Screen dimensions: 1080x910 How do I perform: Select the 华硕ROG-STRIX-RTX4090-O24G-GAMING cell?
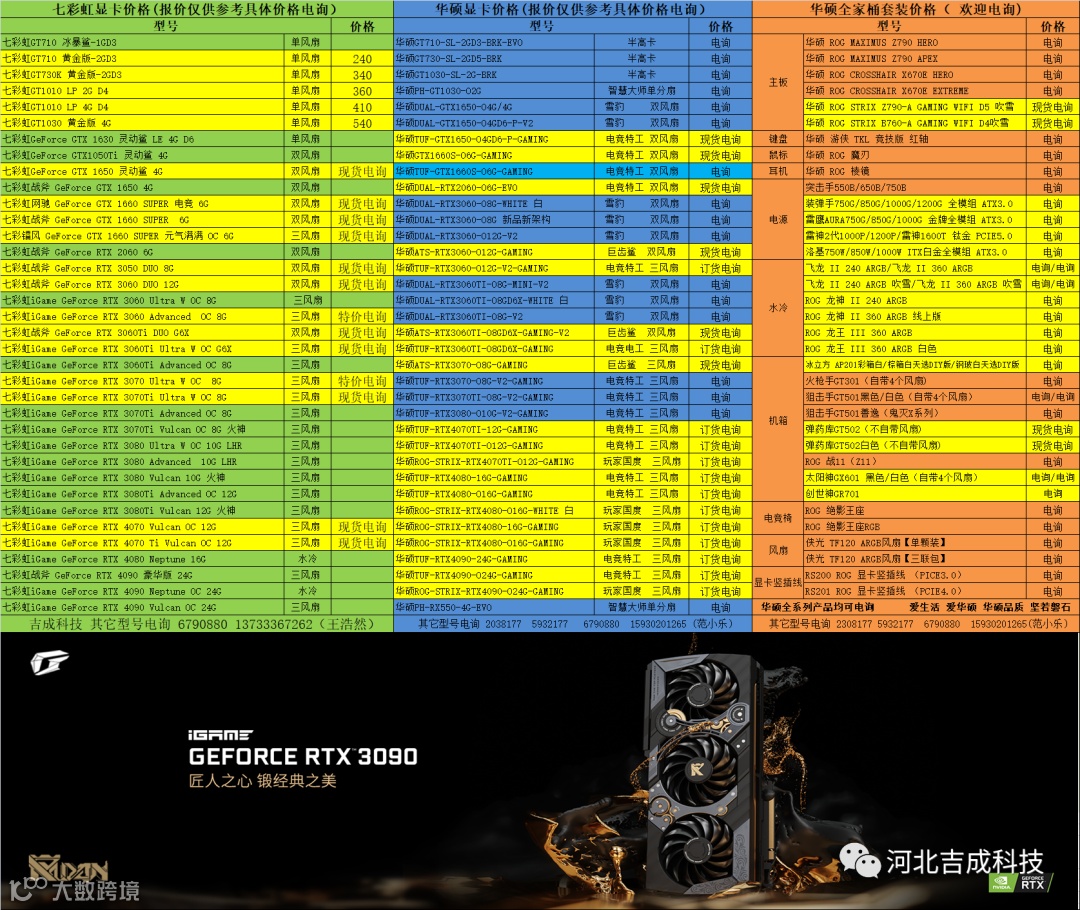[494, 591]
